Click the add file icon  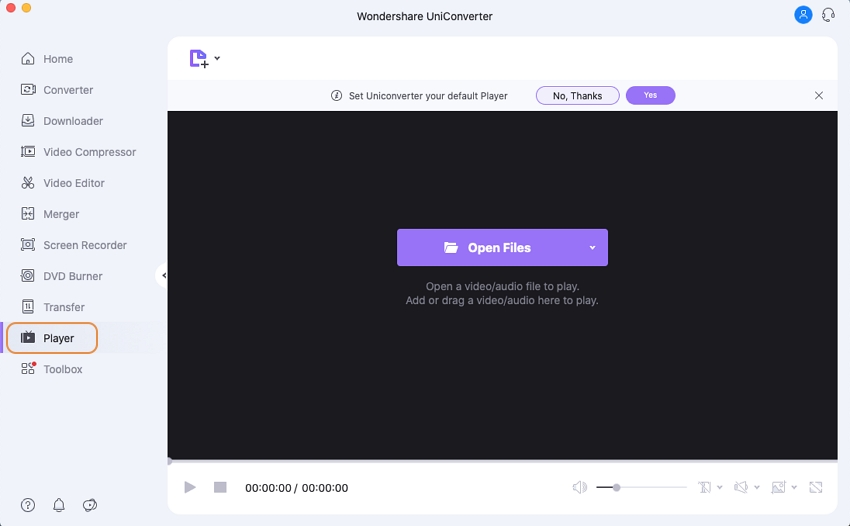click(199, 59)
